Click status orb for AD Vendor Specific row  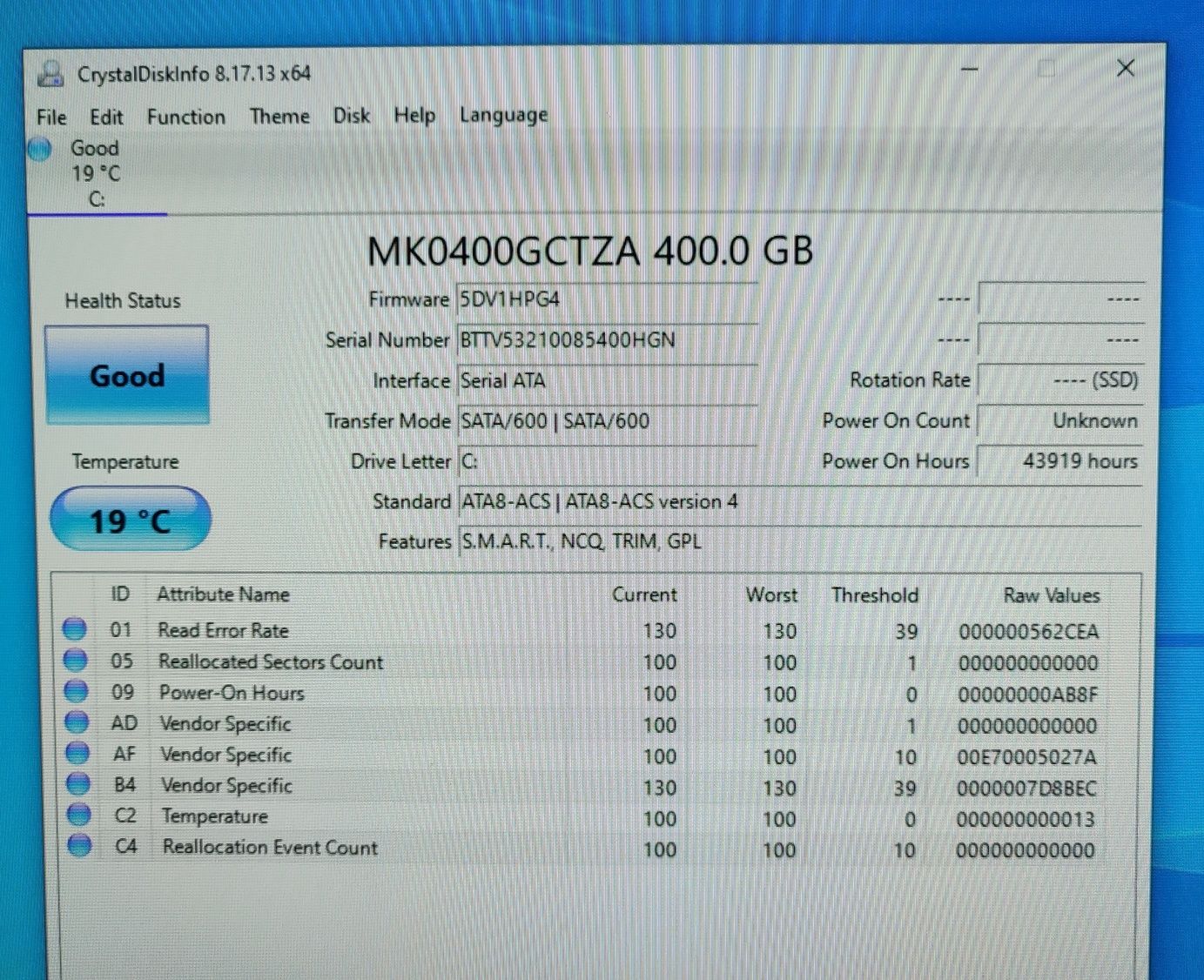(77, 722)
